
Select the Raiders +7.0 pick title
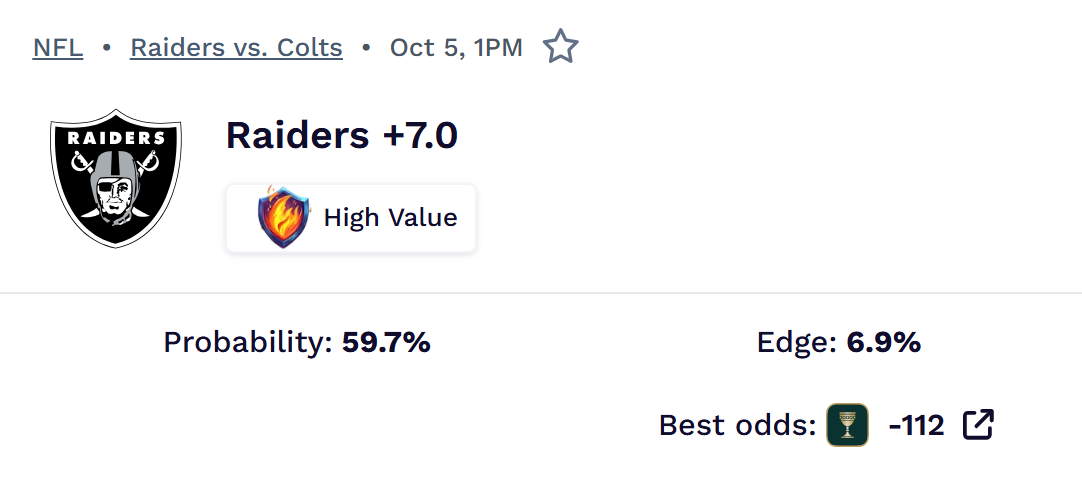click(x=342, y=135)
